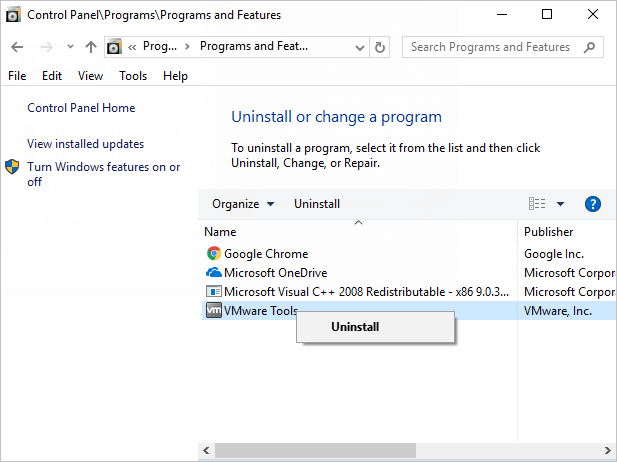The height and width of the screenshot is (462, 617).
Task: Click the search magnifier icon
Action: (x=589, y=47)
